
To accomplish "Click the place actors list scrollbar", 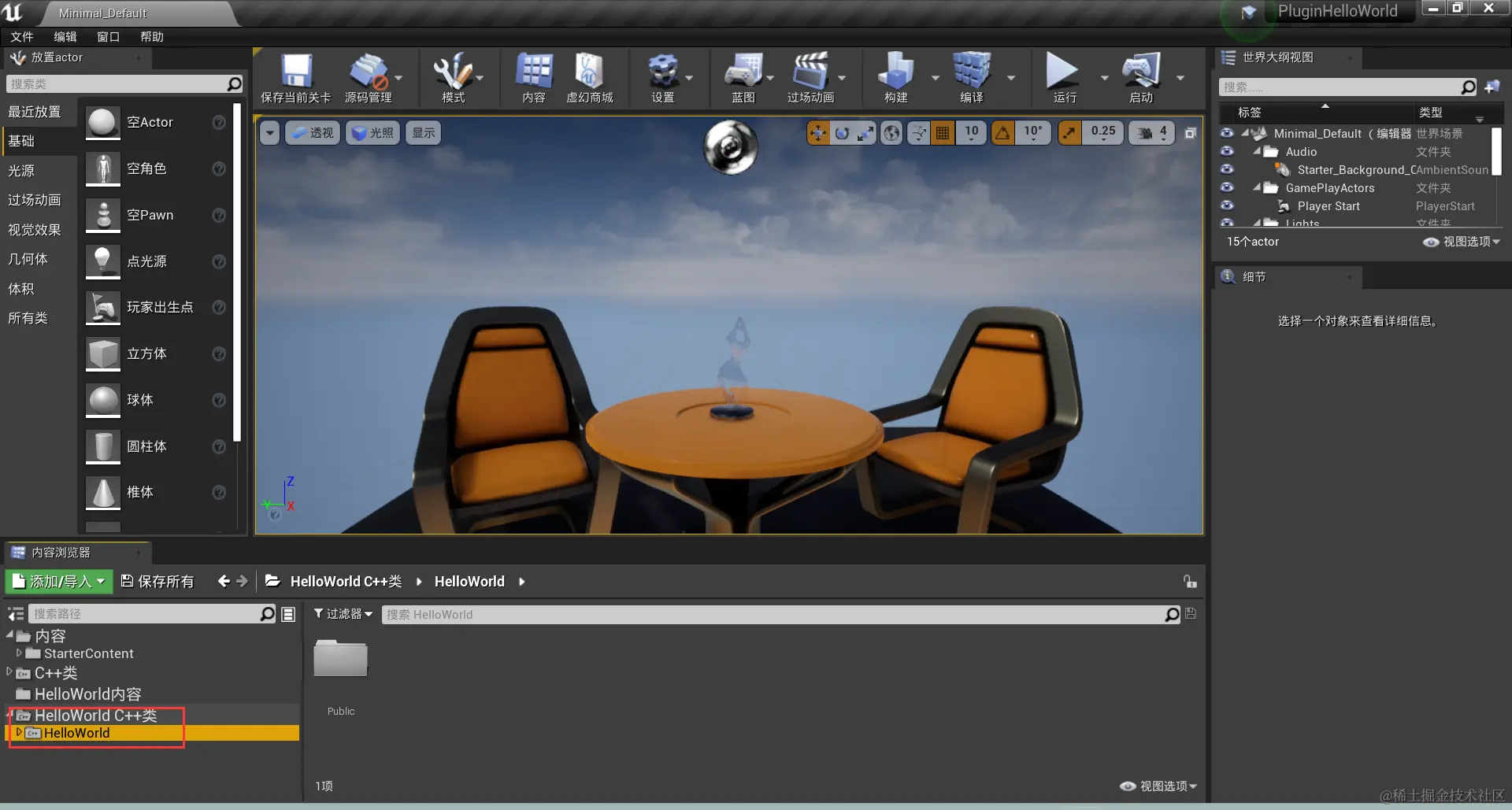I will click(x=237, y=272).
